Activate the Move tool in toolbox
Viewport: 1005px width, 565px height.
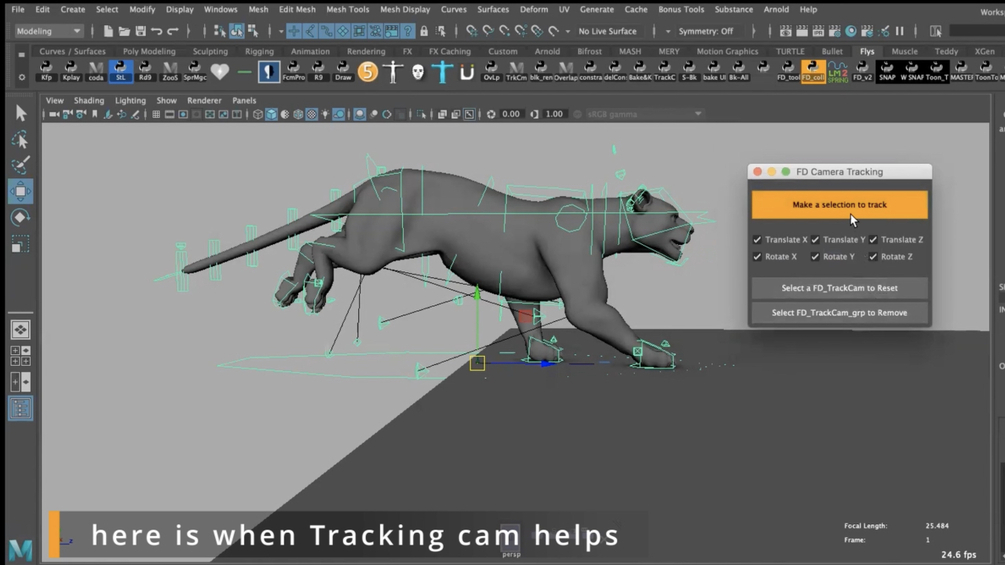[x=21, y=192]
